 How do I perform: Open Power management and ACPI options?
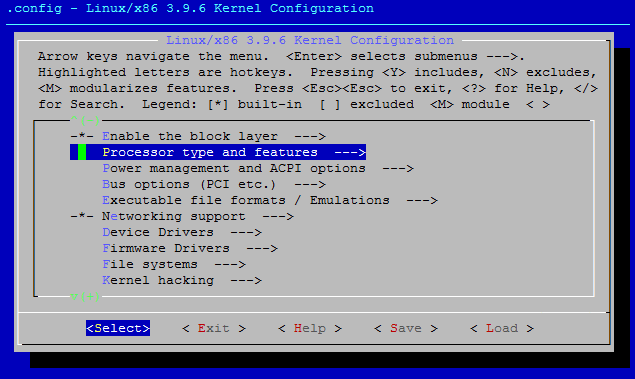[x=258, y=168]
